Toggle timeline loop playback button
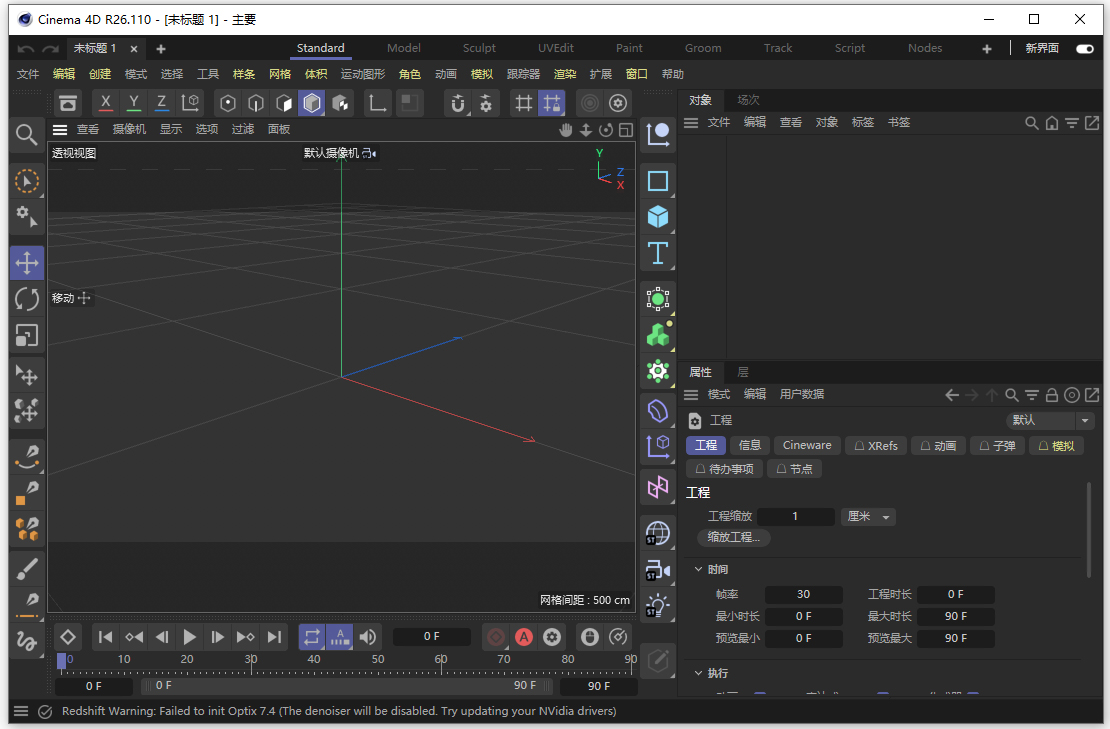Viewport: 1110px width, 729px height. [312, 637]
